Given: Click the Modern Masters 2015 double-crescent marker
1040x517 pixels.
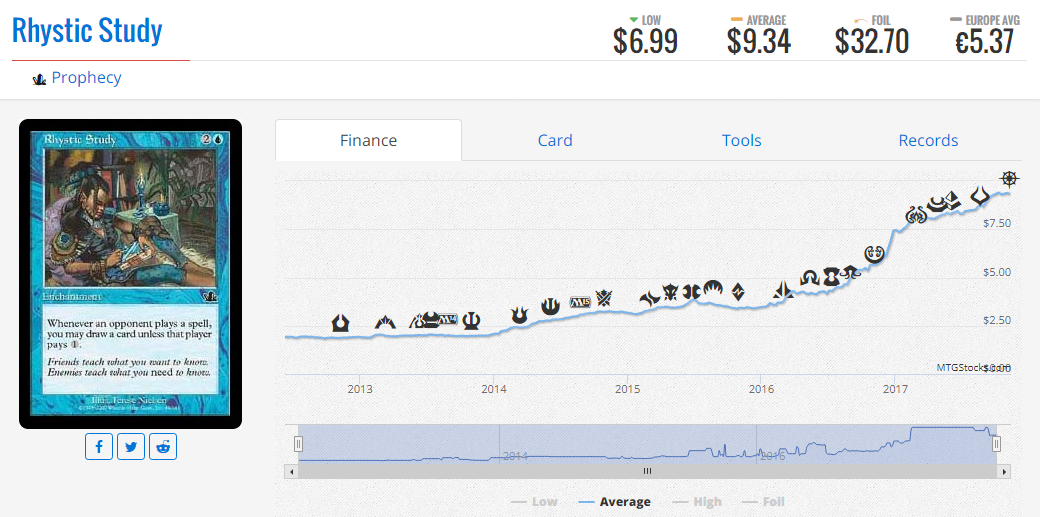Looking at the screenshot, I should coord(692,291).
